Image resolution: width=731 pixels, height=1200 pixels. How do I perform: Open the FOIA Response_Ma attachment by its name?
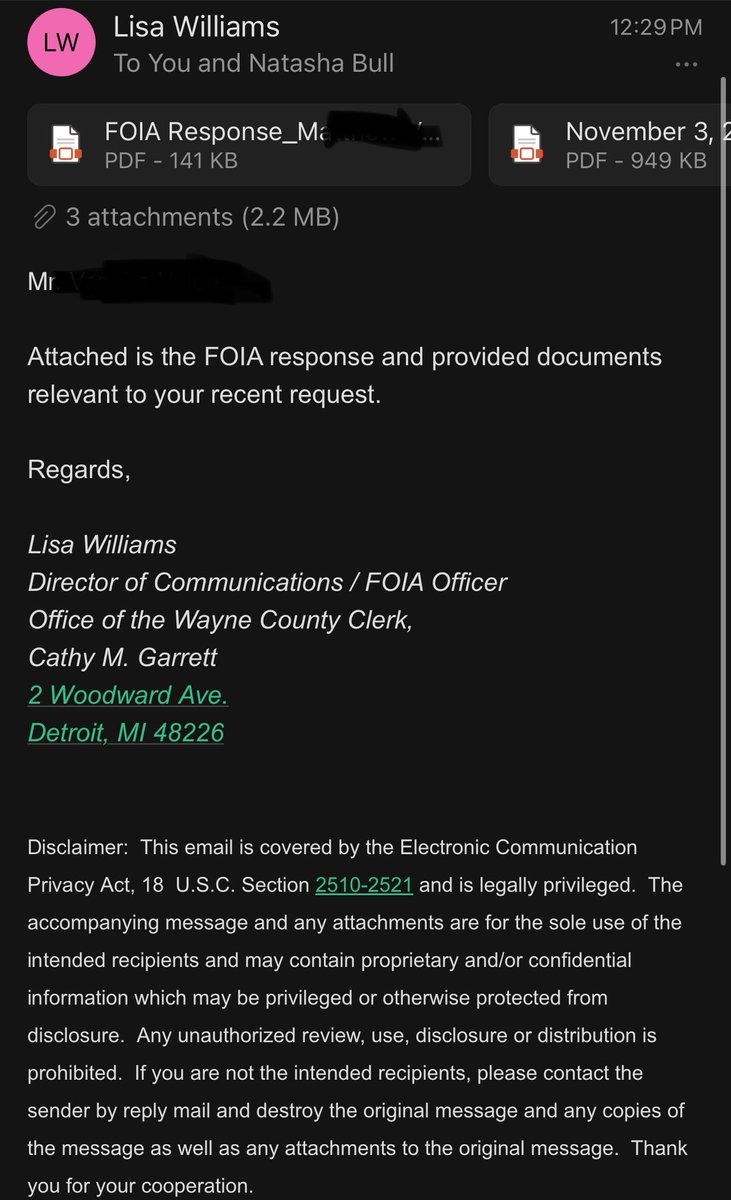tap(272, 131)
